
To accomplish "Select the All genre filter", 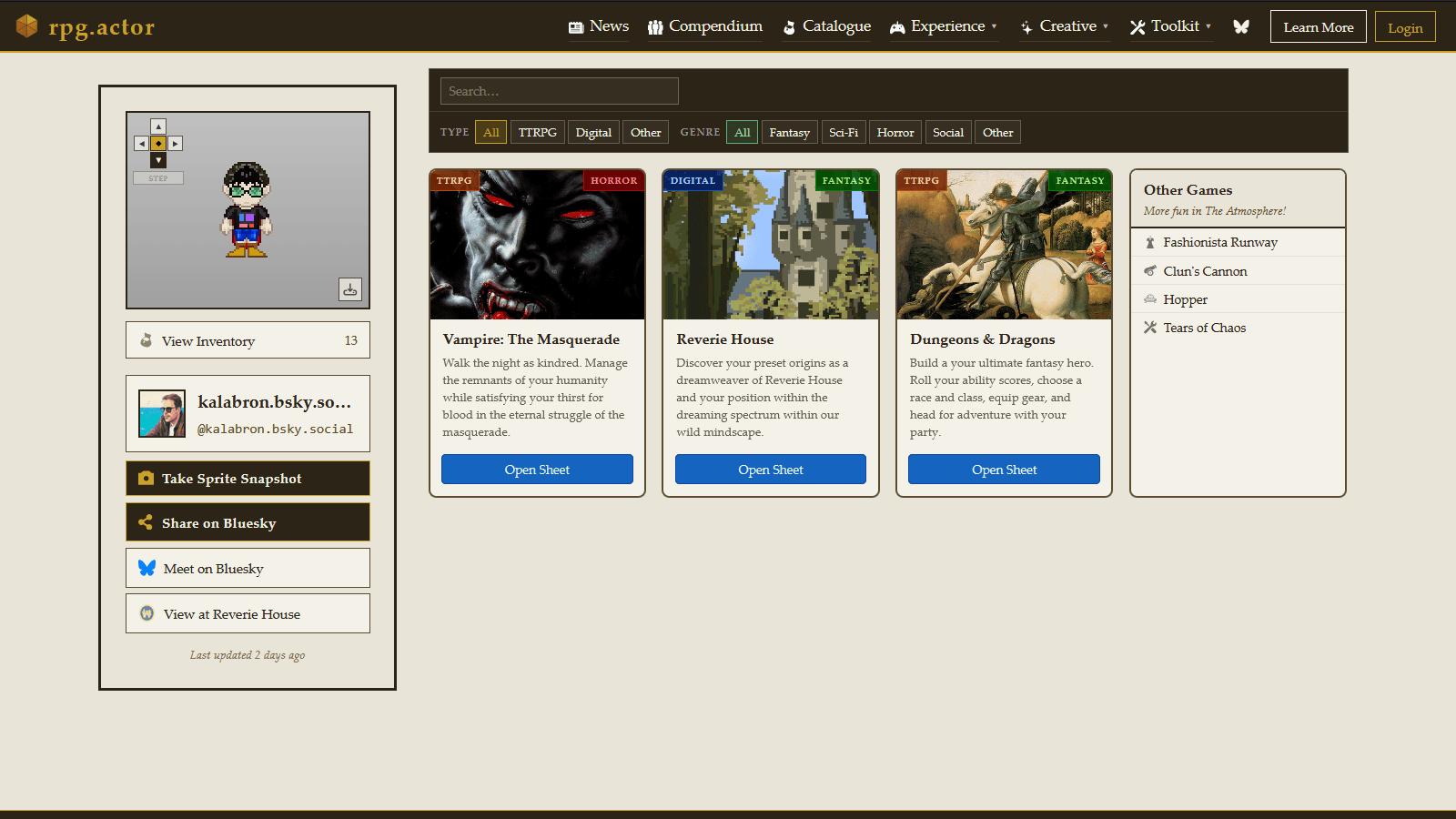I will coord(743,132).
